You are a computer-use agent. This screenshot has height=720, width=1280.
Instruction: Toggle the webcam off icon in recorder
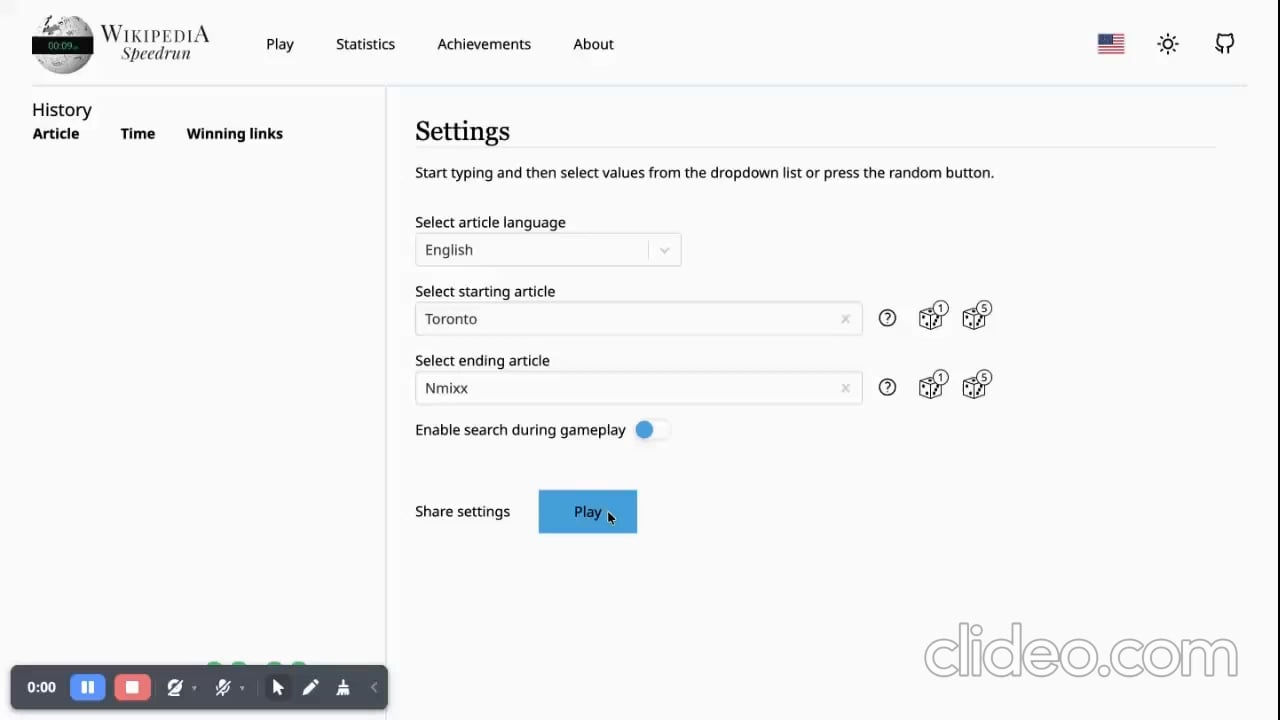click(175, 687)
